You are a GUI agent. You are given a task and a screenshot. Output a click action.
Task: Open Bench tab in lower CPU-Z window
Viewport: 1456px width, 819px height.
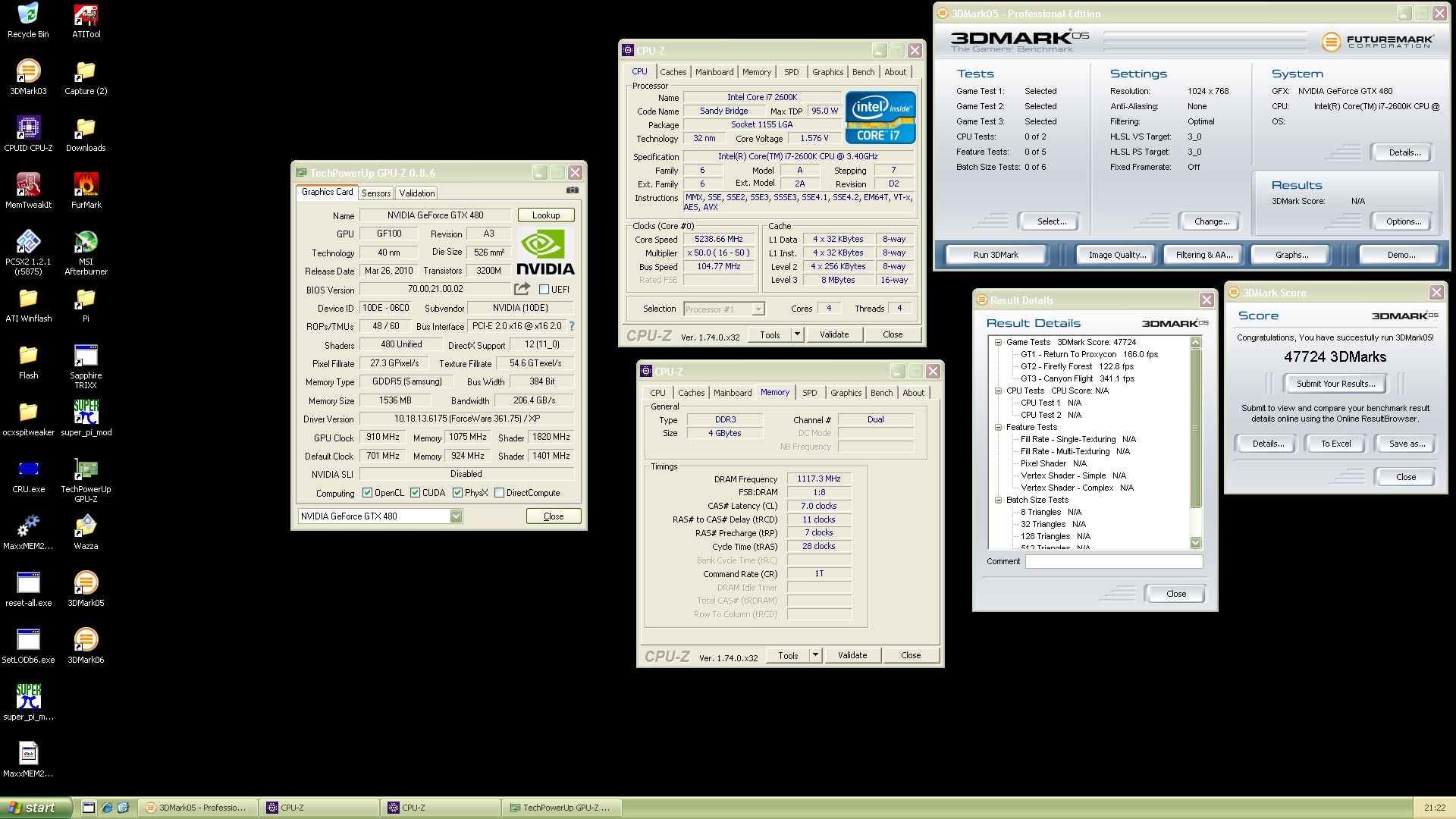tap(881, 393)
